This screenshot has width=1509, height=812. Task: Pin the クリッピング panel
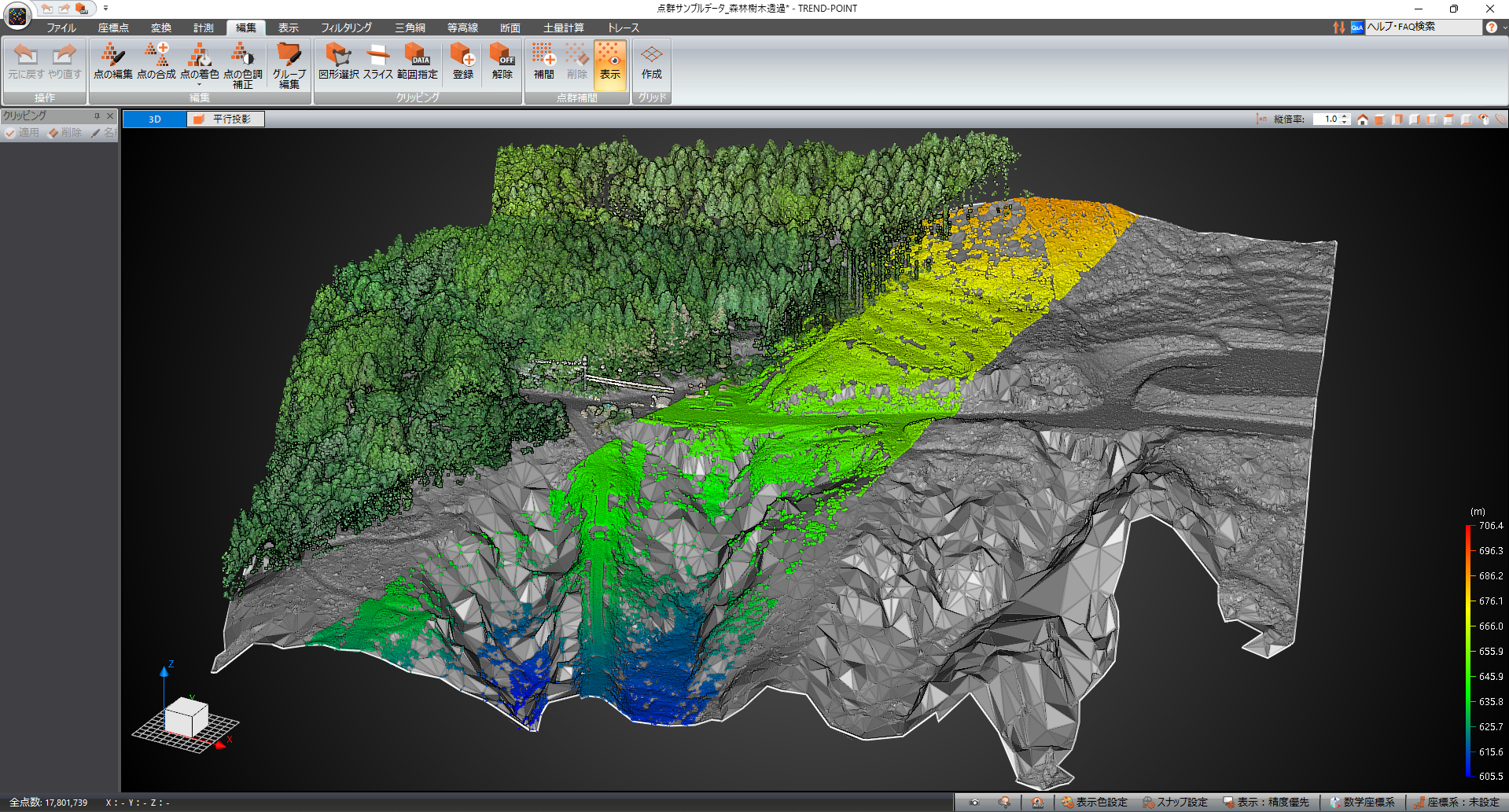(98, 116)
